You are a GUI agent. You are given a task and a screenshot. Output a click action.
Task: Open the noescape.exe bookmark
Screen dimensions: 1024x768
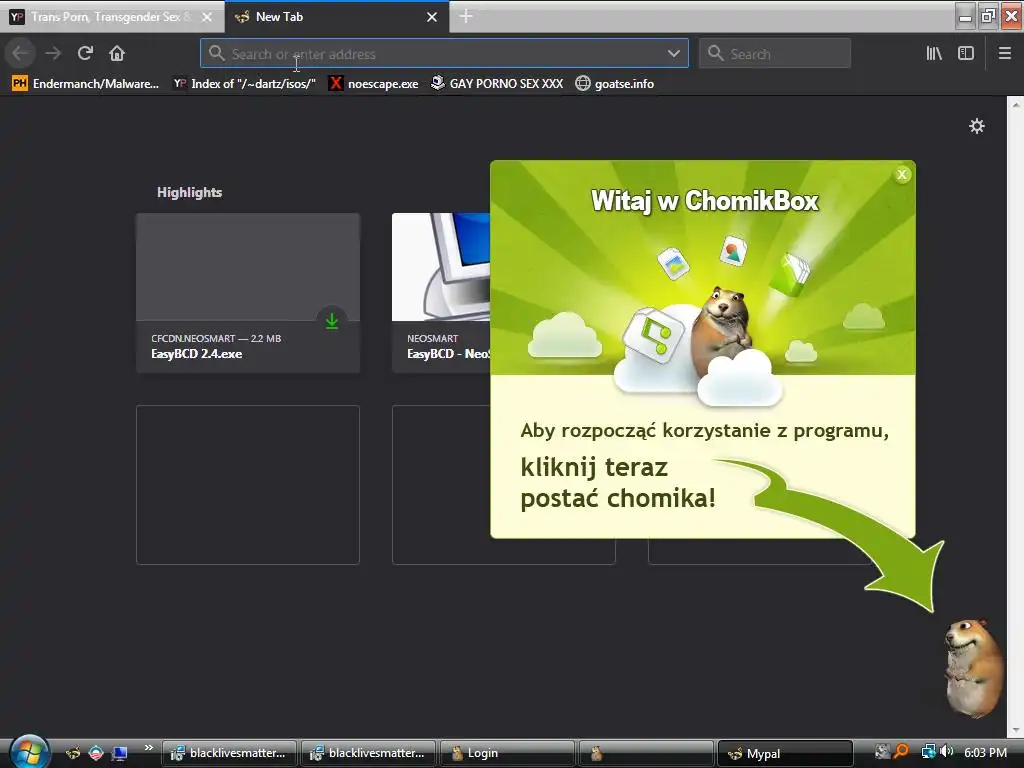[x=374, y=84]
